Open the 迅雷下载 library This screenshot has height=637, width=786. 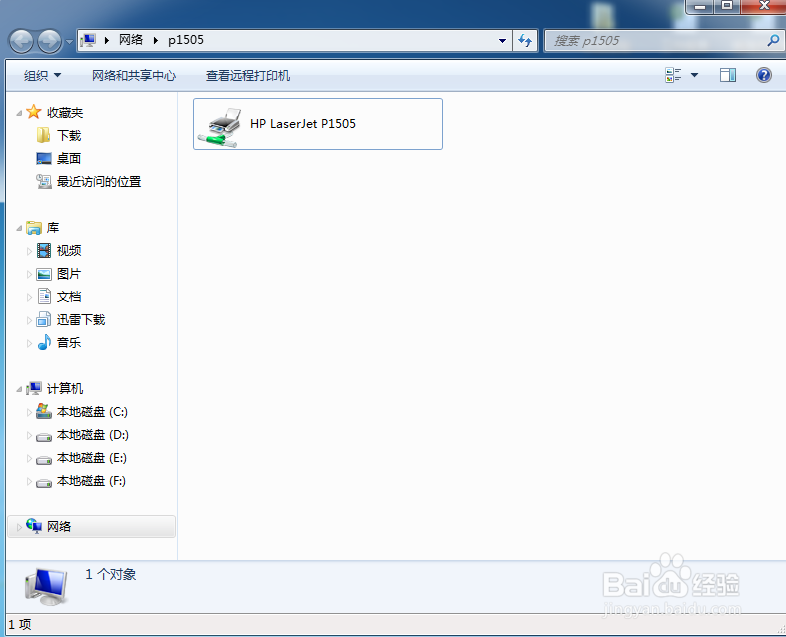click(x=81, y=320)
